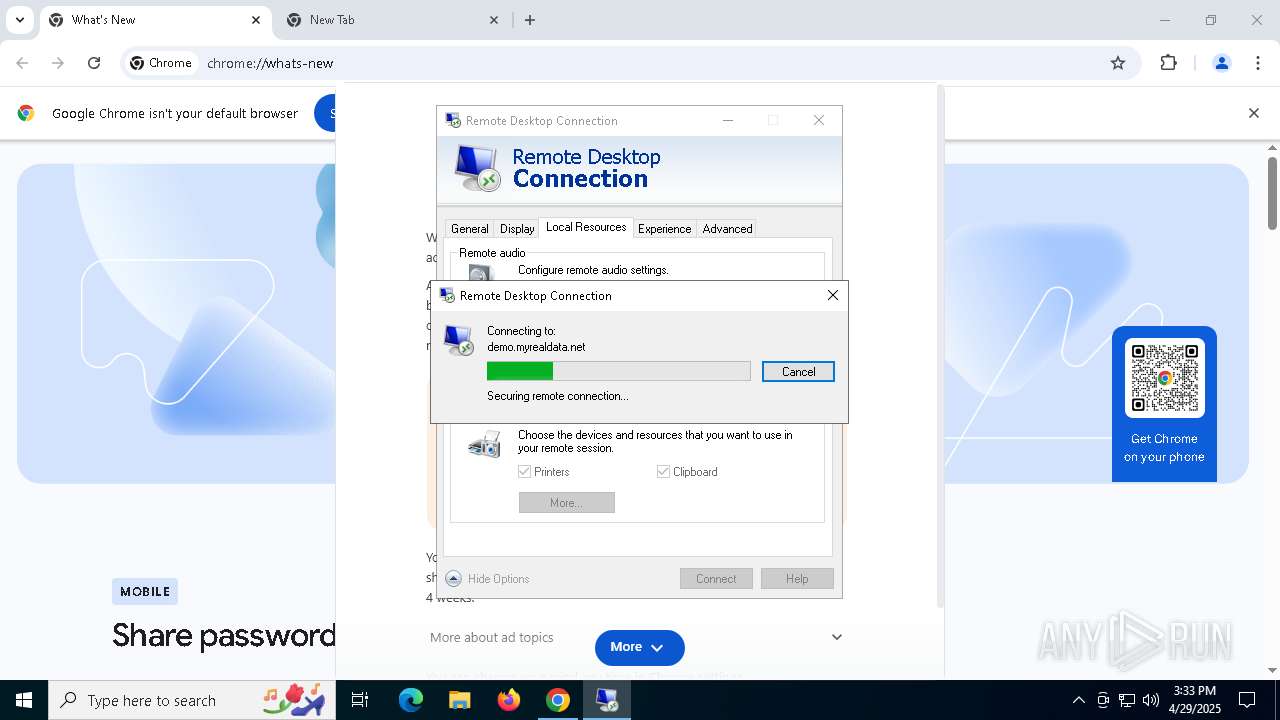Reload the current page
The image size is (1280, 720).
[x=94, y=63]
